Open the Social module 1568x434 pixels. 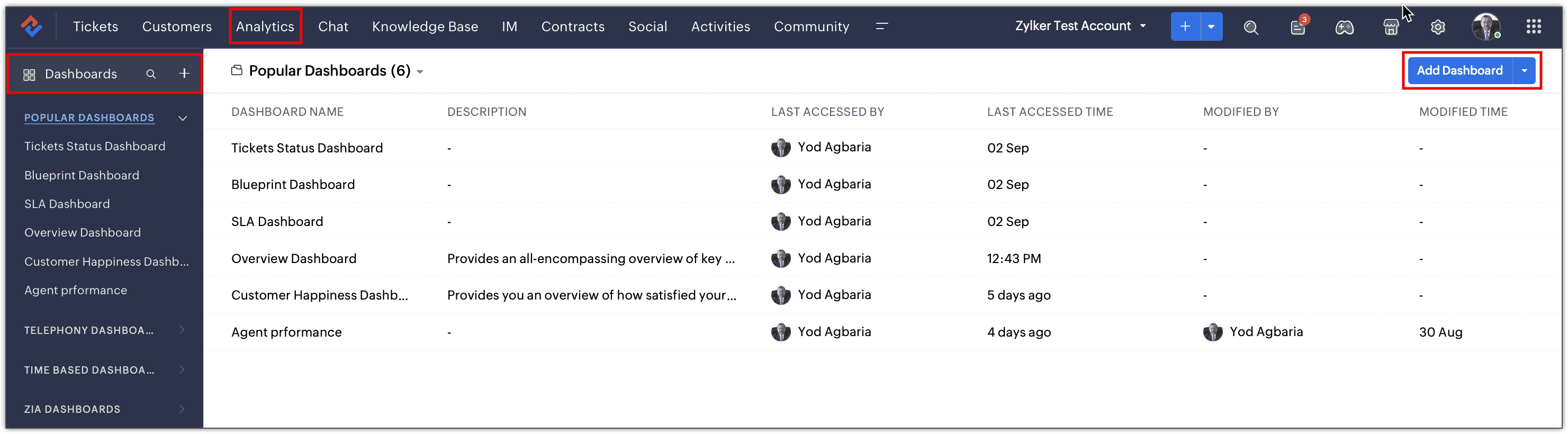coord(647,26)
